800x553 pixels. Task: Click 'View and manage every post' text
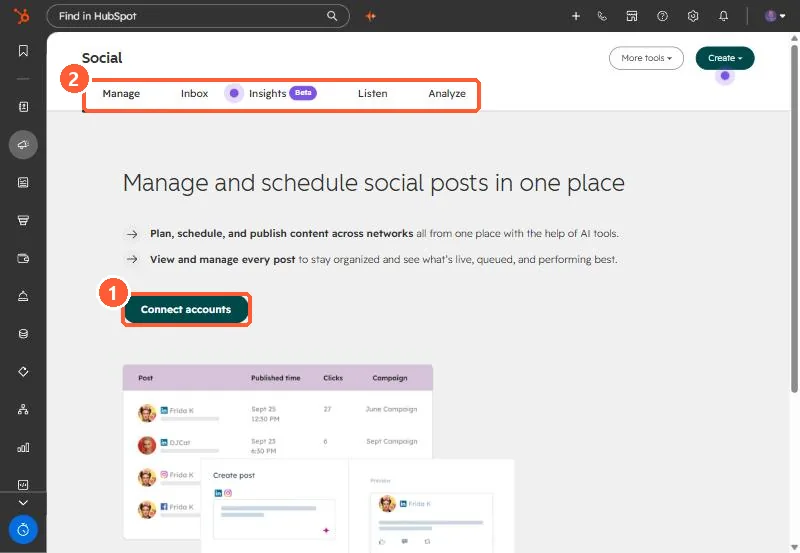tap(222, 260)
